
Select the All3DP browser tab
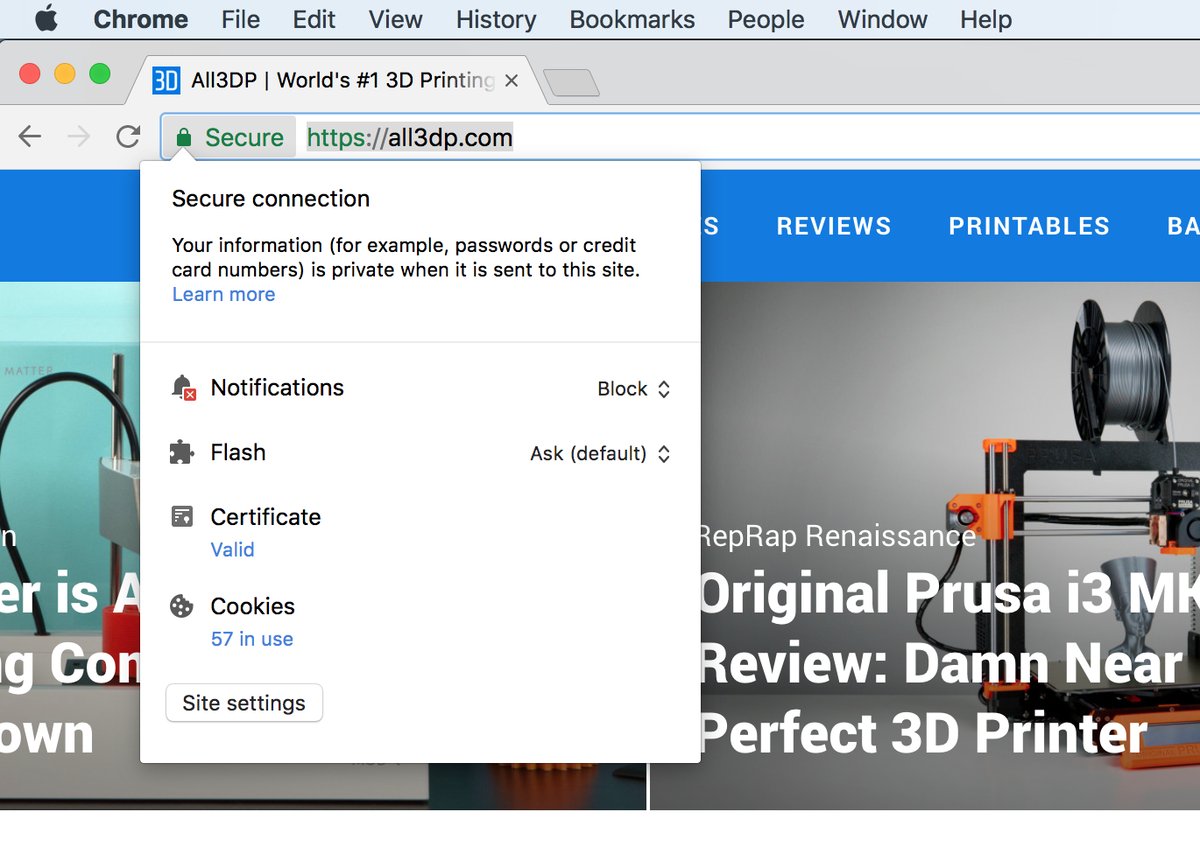click(335, 80)
